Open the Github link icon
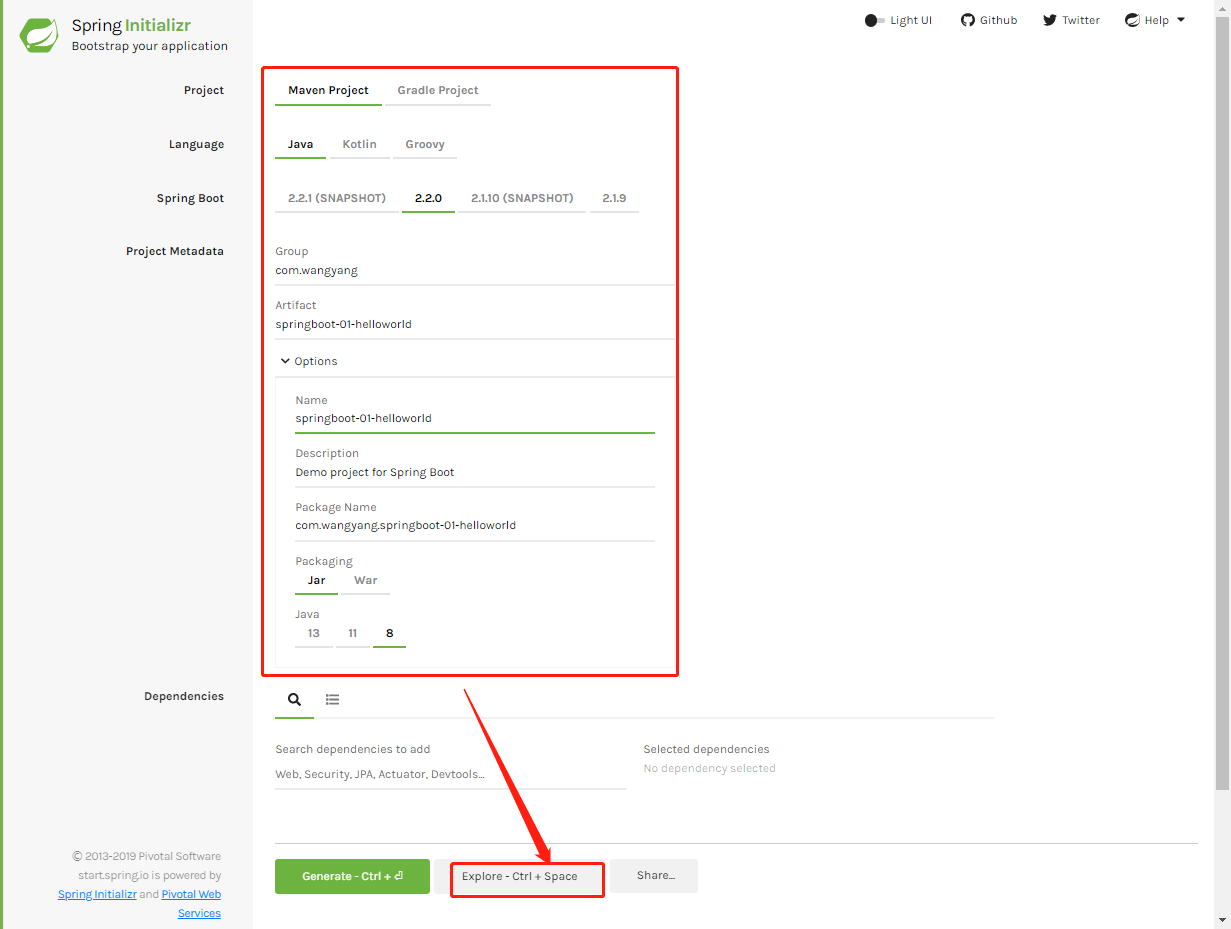The height and width of the screenshot is (929, 1231). [x=967, y=20]
